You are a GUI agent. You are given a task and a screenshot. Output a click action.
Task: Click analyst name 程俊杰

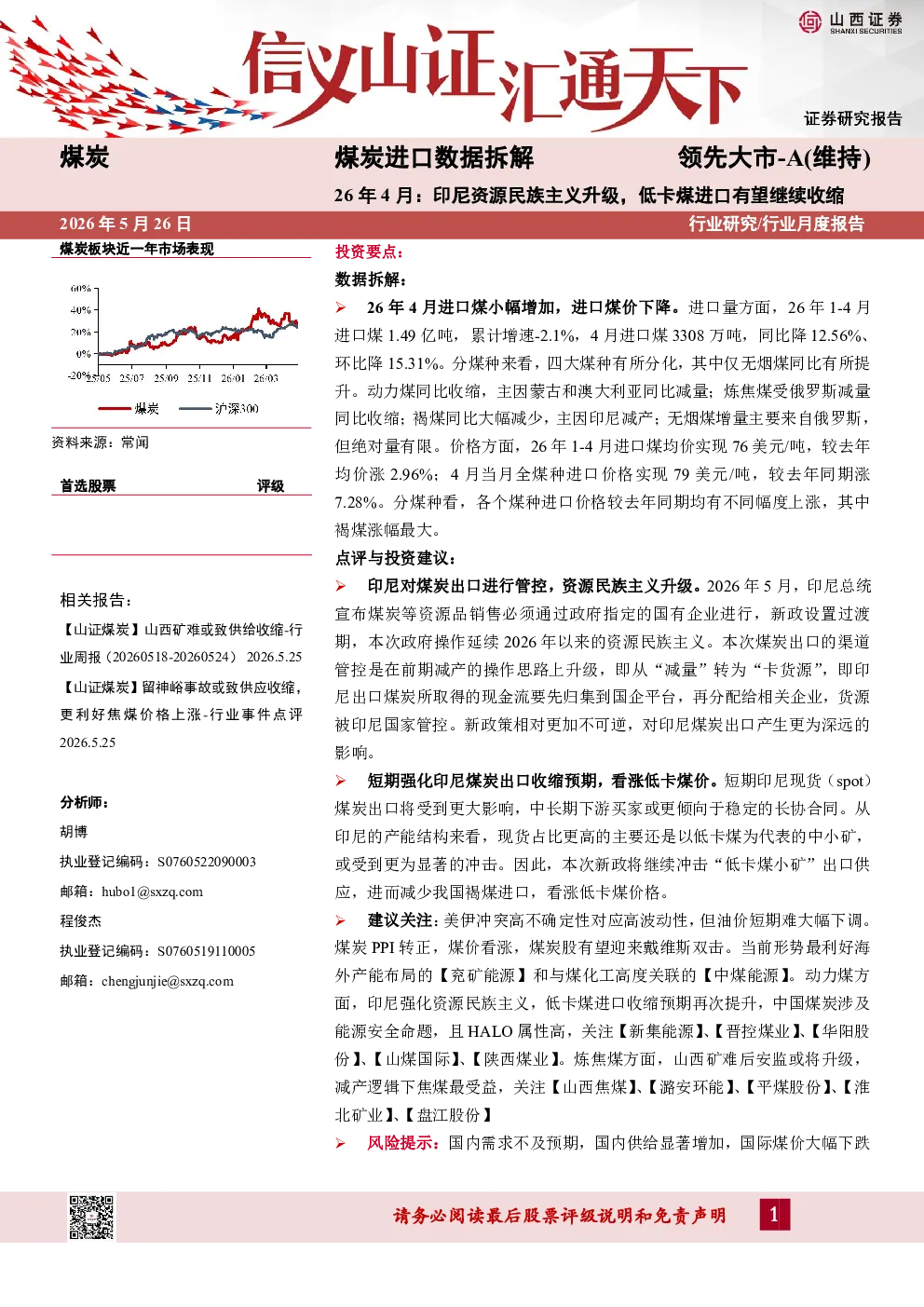point(80,921)
